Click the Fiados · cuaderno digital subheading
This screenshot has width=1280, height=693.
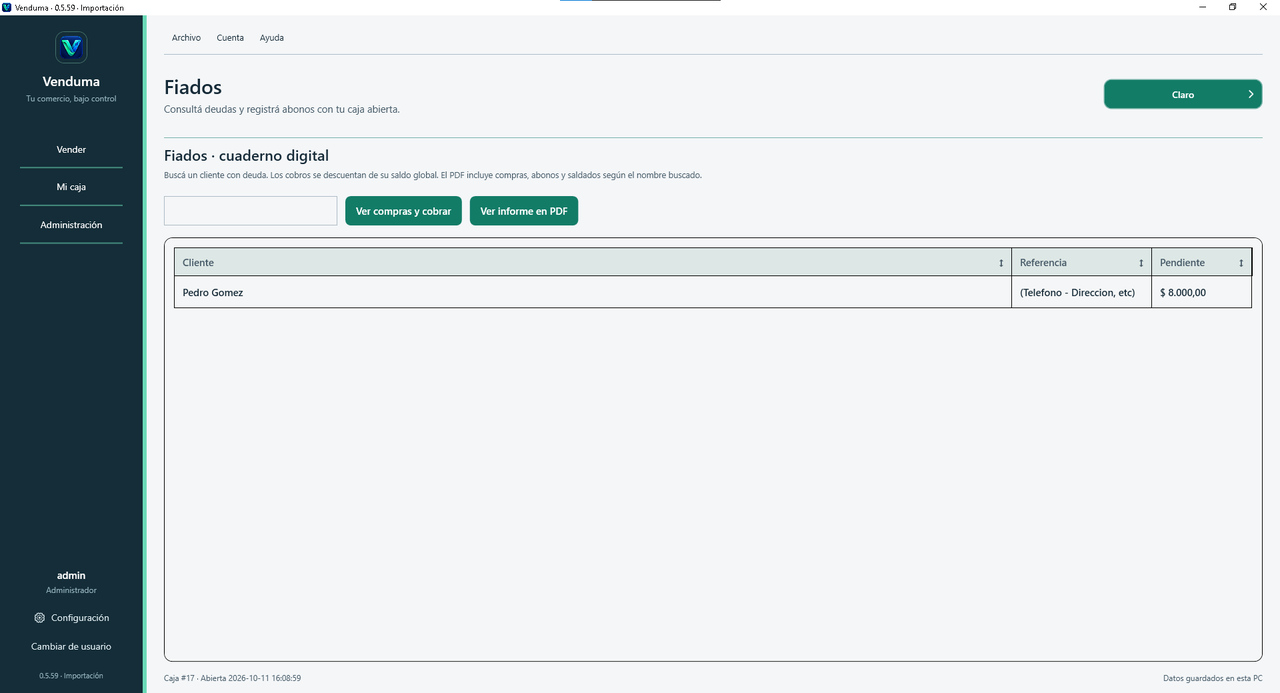246,156
